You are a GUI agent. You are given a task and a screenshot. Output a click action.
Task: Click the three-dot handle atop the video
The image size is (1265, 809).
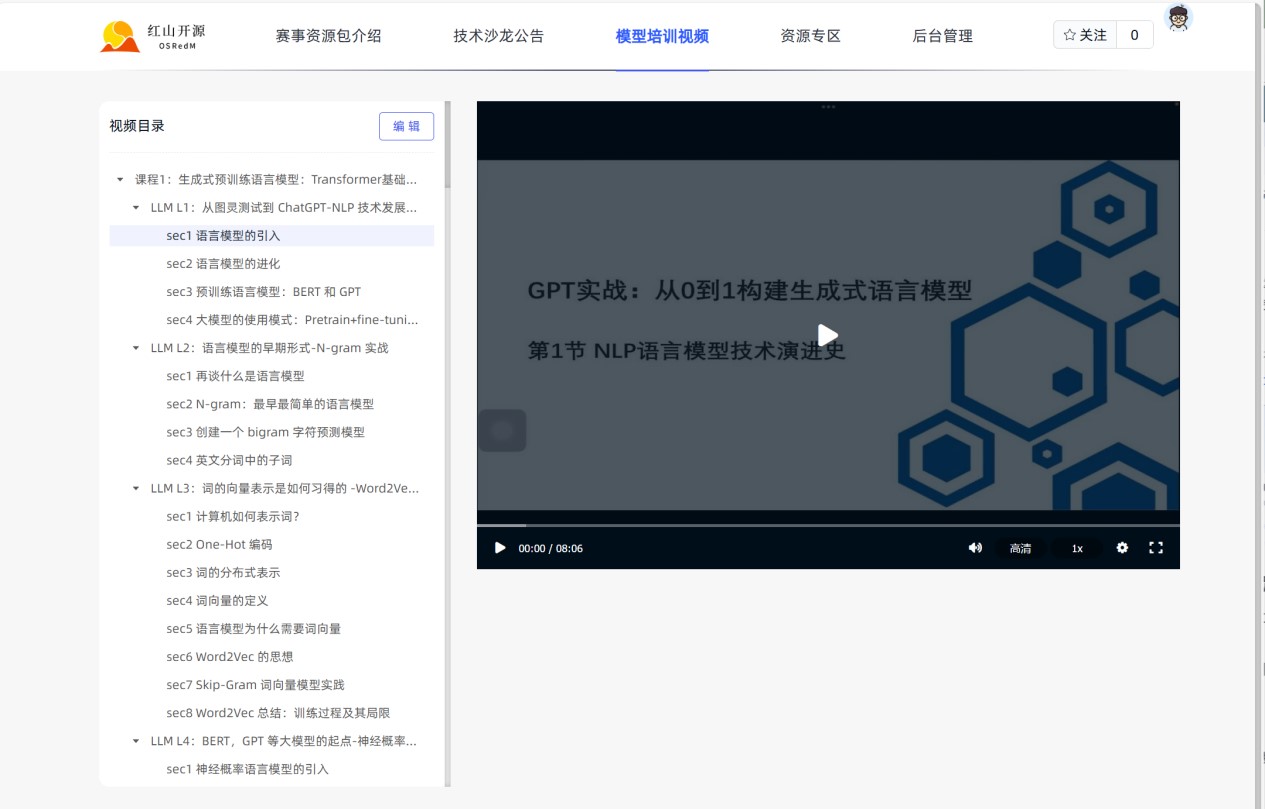click(x=828, y=106)
